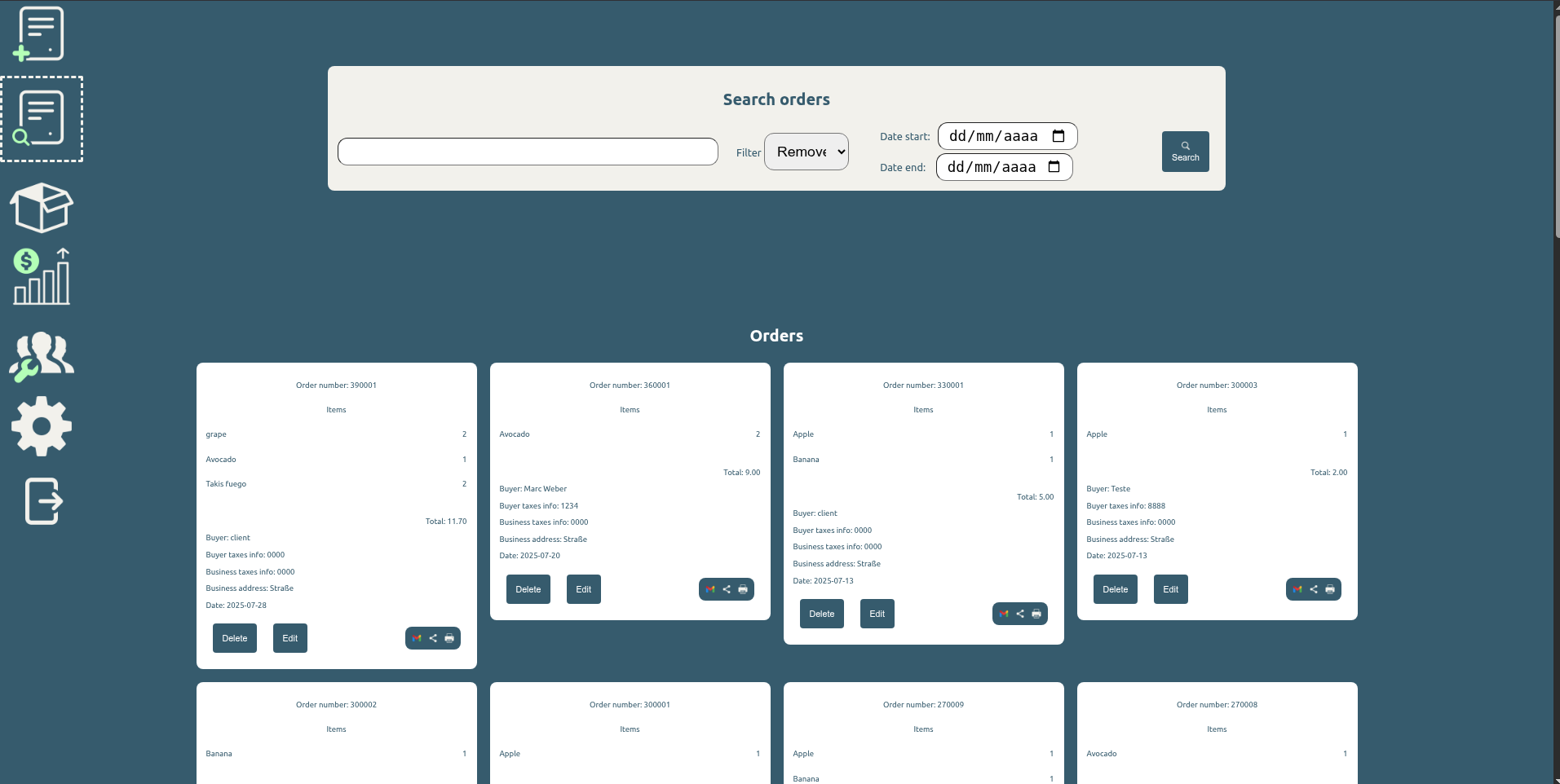Image resolution: width=1560 pixels, height=784 pixels.
Task: Edit order 360001
Action: [x=583, y=589]
